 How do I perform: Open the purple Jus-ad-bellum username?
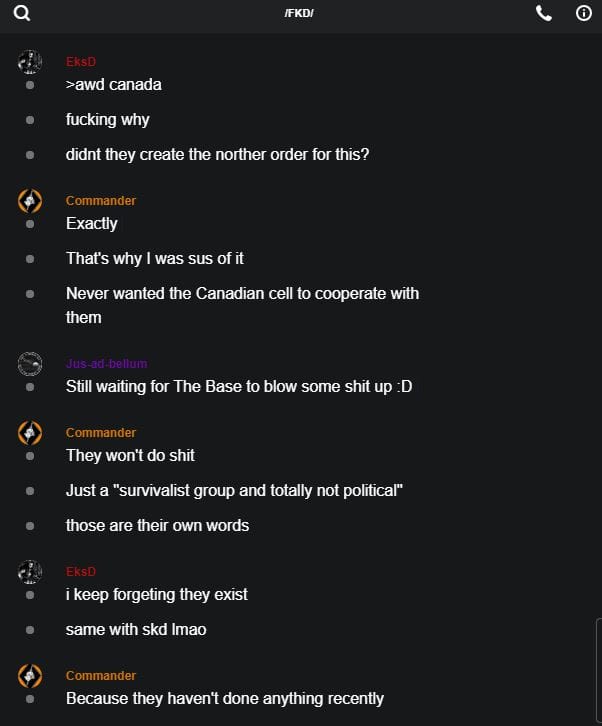click(x=106, y=364)
